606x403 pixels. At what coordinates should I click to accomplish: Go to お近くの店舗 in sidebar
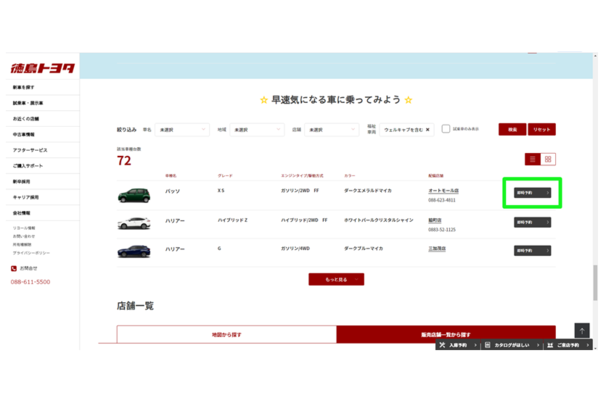pos(26,119)
